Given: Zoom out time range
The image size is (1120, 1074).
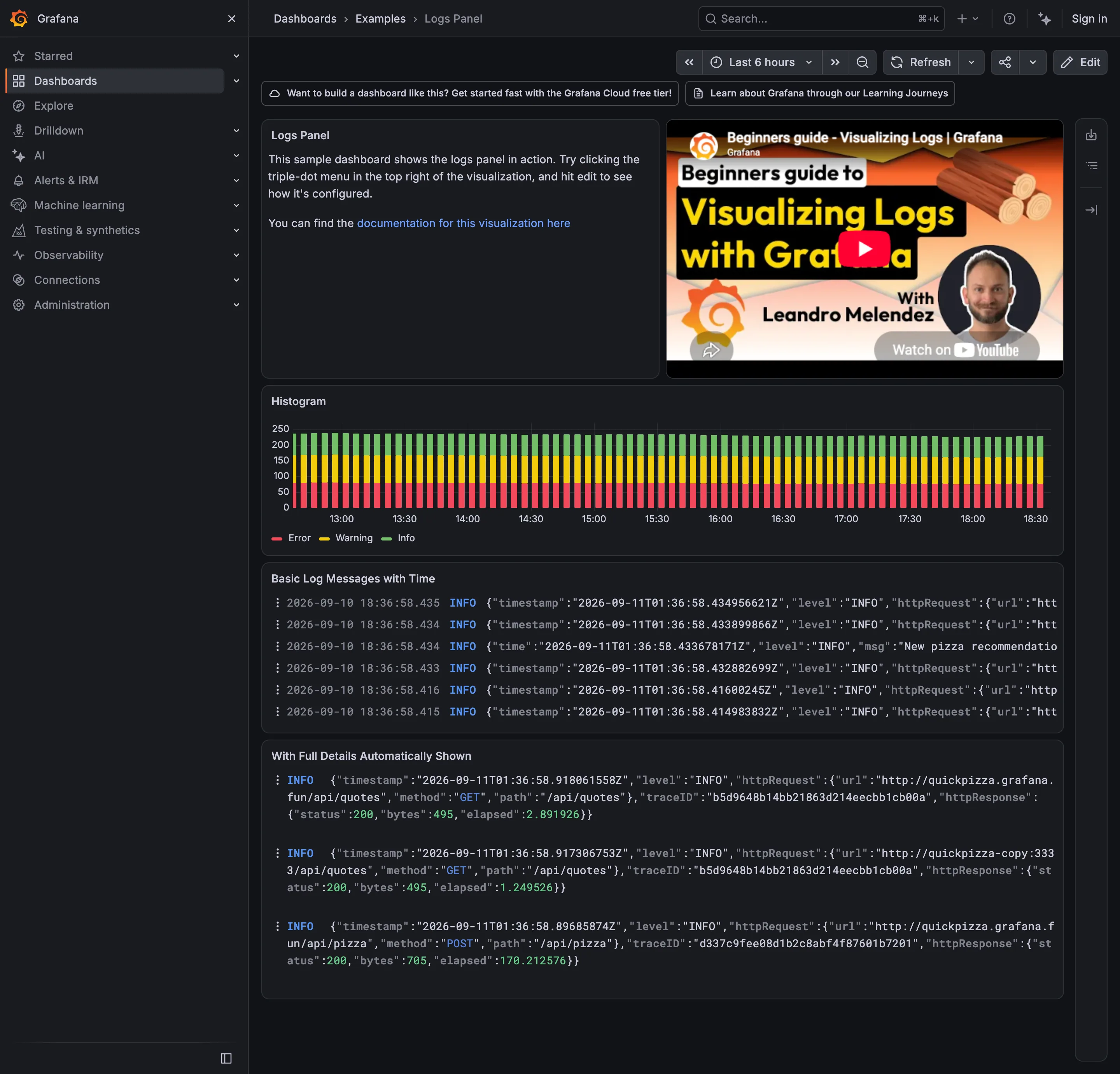Looking at the screenshot, I should 862,62.
